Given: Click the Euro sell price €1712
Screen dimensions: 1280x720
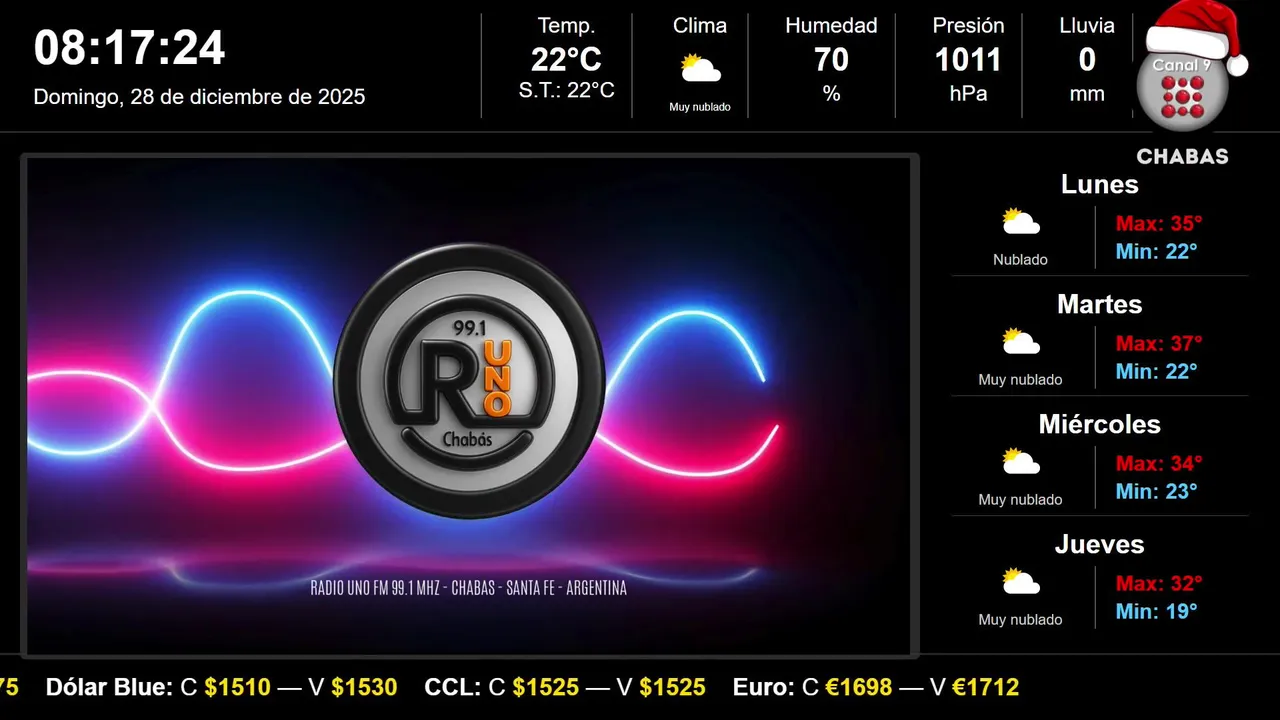Looking at the screenshot, I should pyautogui.click(x=985, y=688).
